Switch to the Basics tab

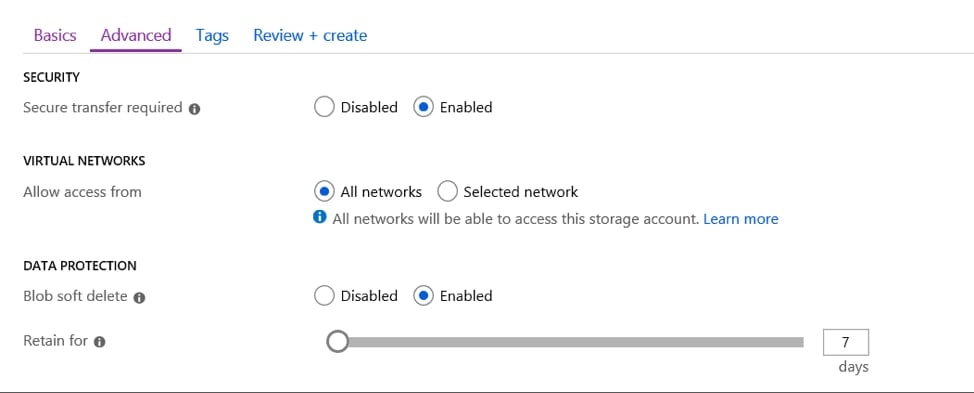pos(55,35)
